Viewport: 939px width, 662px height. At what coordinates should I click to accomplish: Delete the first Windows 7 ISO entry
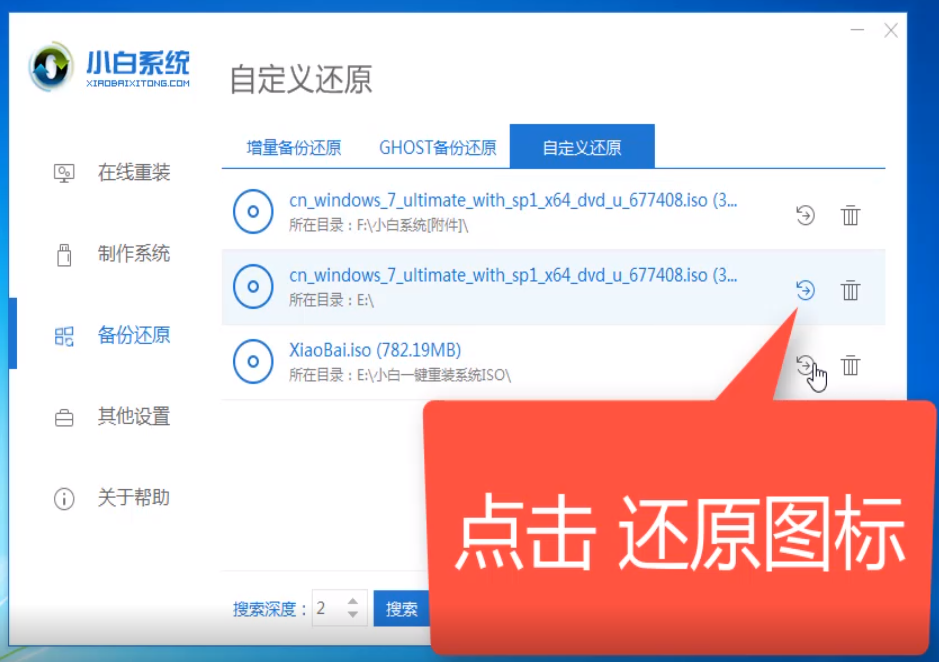pyautogui.click(x=850, y=214)
